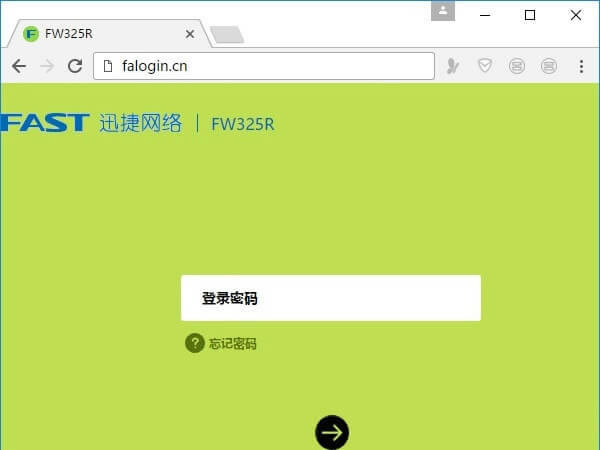The width and height of the screenshot is (600, 450).
Task: Close the FW325R tab
Action: point(190,33)
